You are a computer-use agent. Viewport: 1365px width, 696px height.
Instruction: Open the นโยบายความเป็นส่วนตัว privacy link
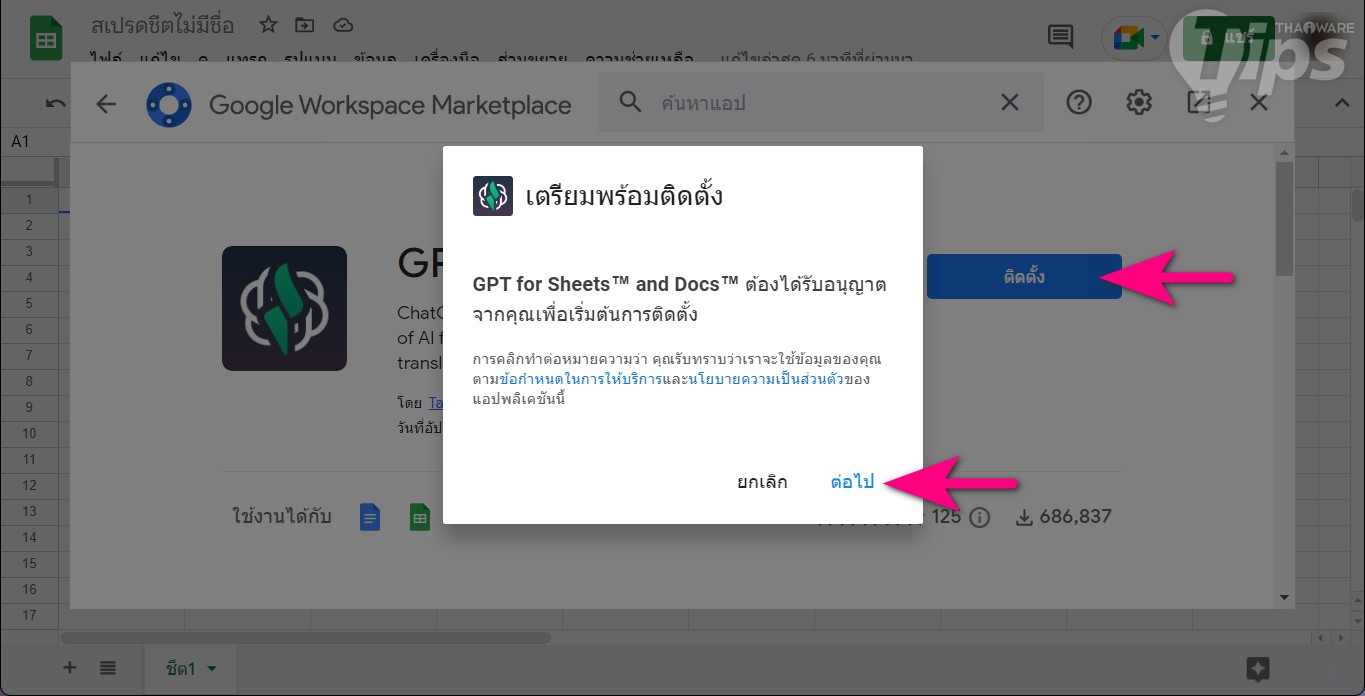(764, 379)
